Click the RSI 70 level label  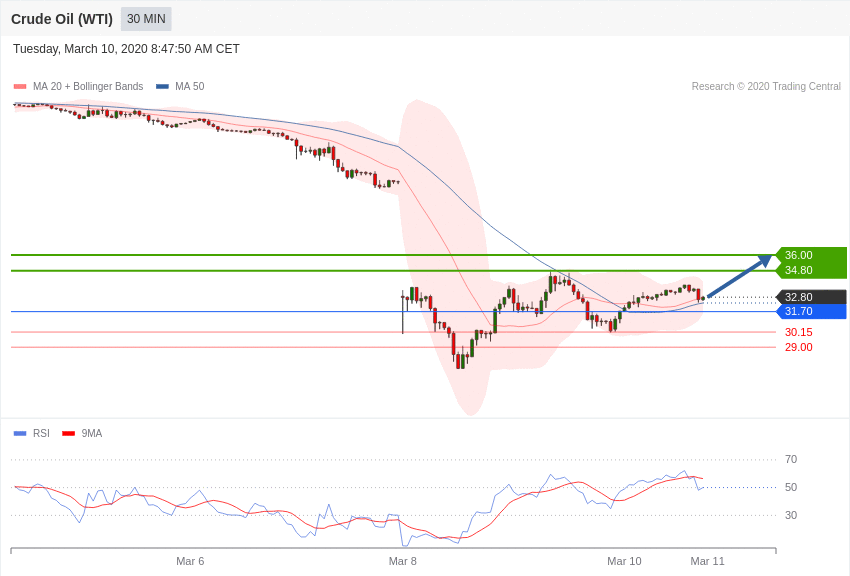(791, 459)
